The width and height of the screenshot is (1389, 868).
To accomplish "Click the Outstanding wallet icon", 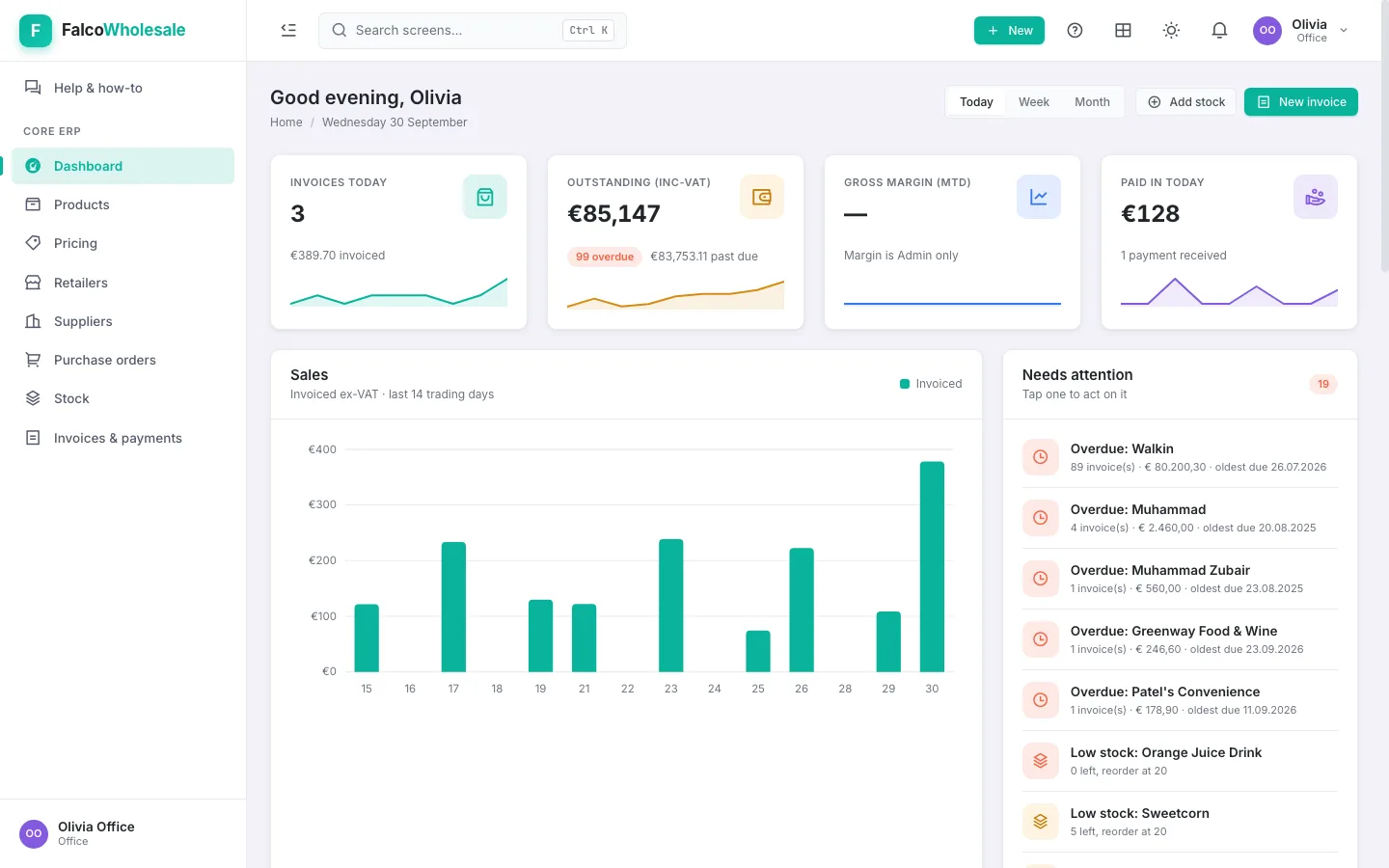I will coord(762,197).
